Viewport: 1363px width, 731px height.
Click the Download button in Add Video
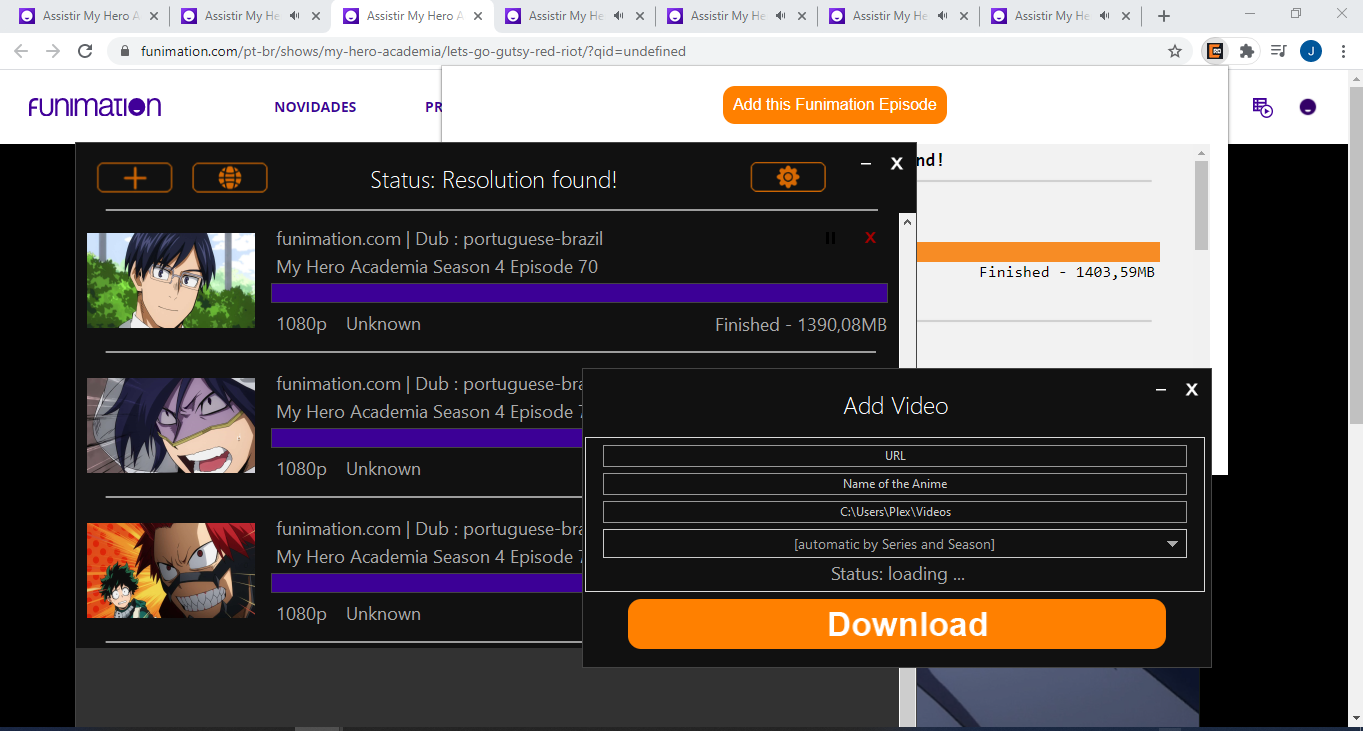coord(896,624)
